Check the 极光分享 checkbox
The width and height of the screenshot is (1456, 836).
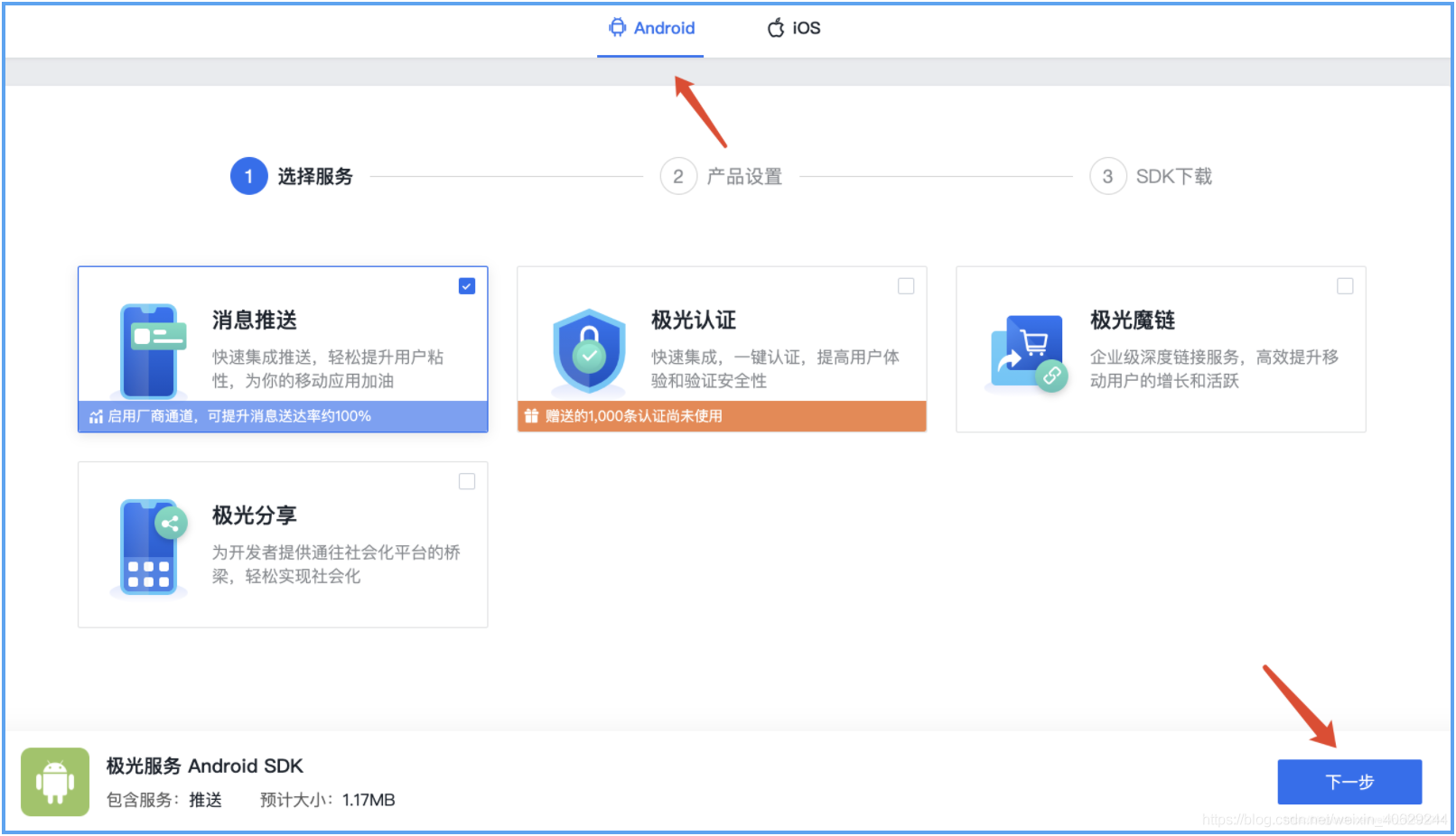click(467, 481)
